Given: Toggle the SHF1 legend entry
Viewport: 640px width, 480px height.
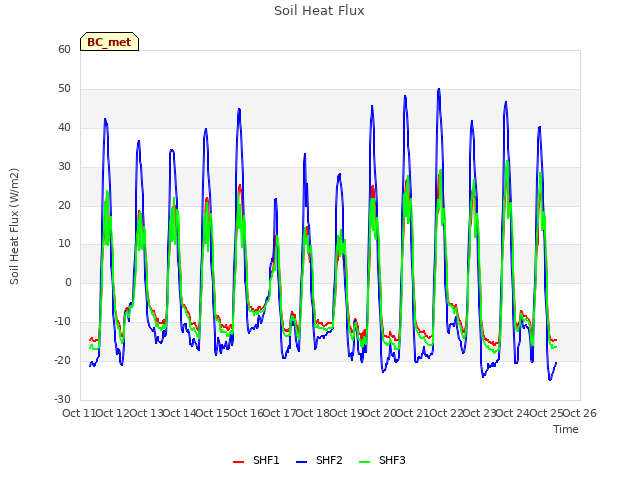Looking at the screenshot, I should [x=256, y=460].
